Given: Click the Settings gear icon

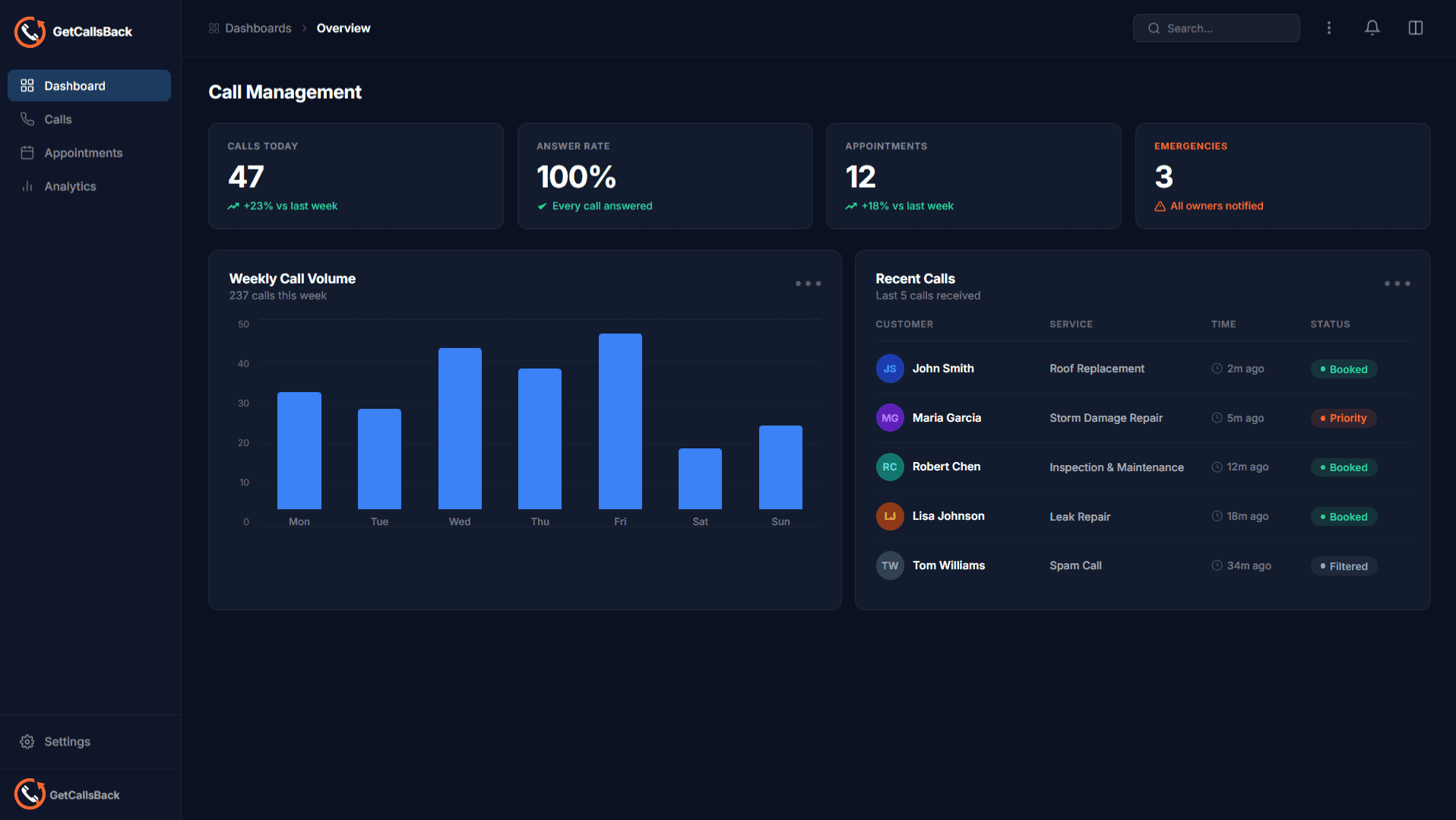Looking at the screenshot, I should pyautogui.click(x=27, y=741).
